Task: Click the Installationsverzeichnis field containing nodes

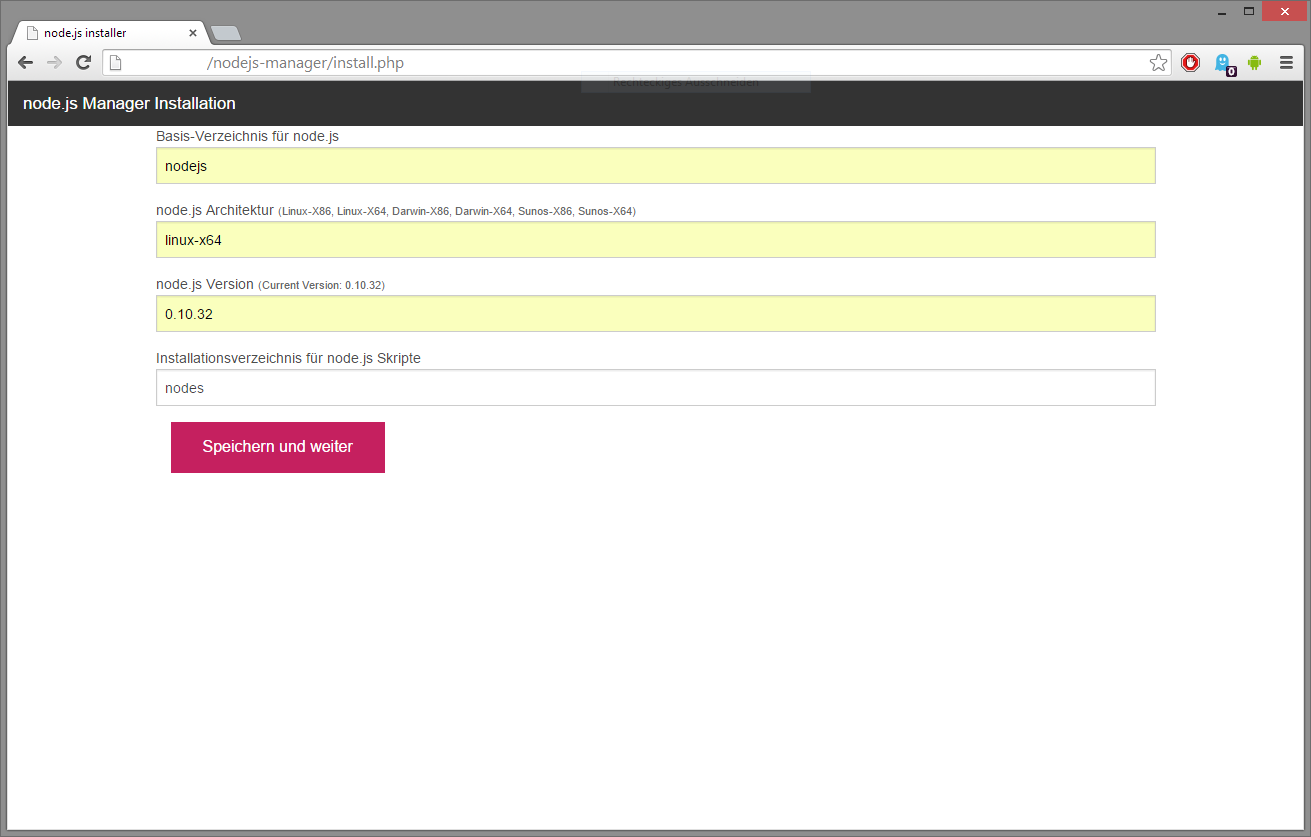Action: [x=656, y=388]
